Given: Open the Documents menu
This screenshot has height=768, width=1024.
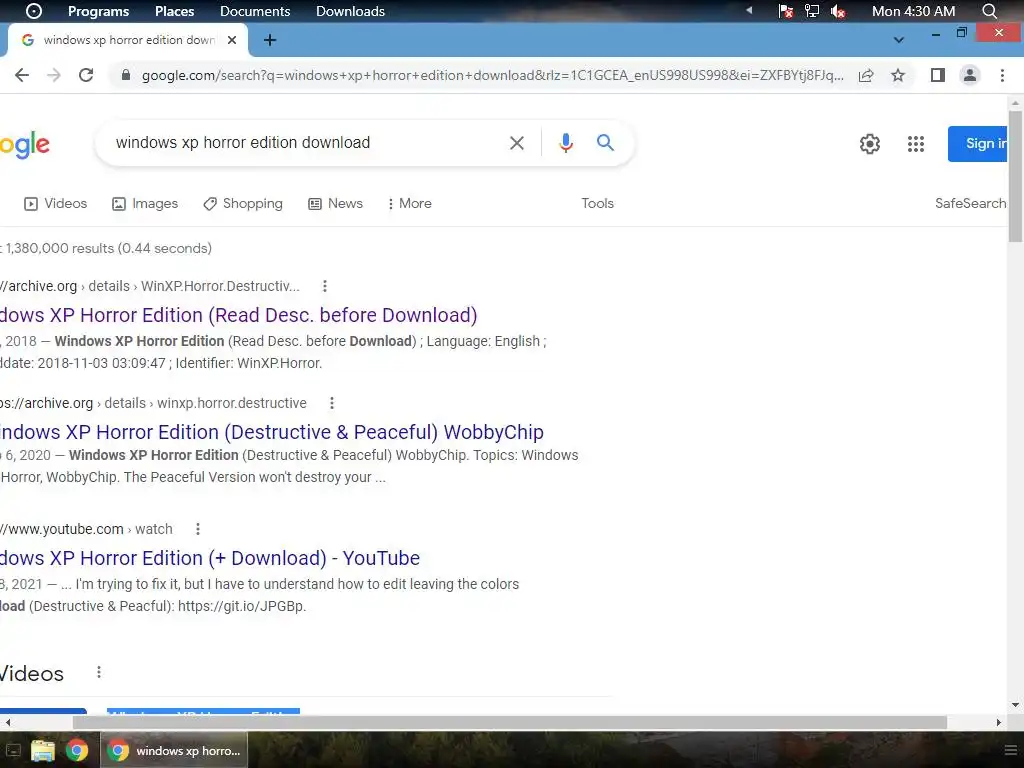Looking at the screenshot, I should 255,11.
